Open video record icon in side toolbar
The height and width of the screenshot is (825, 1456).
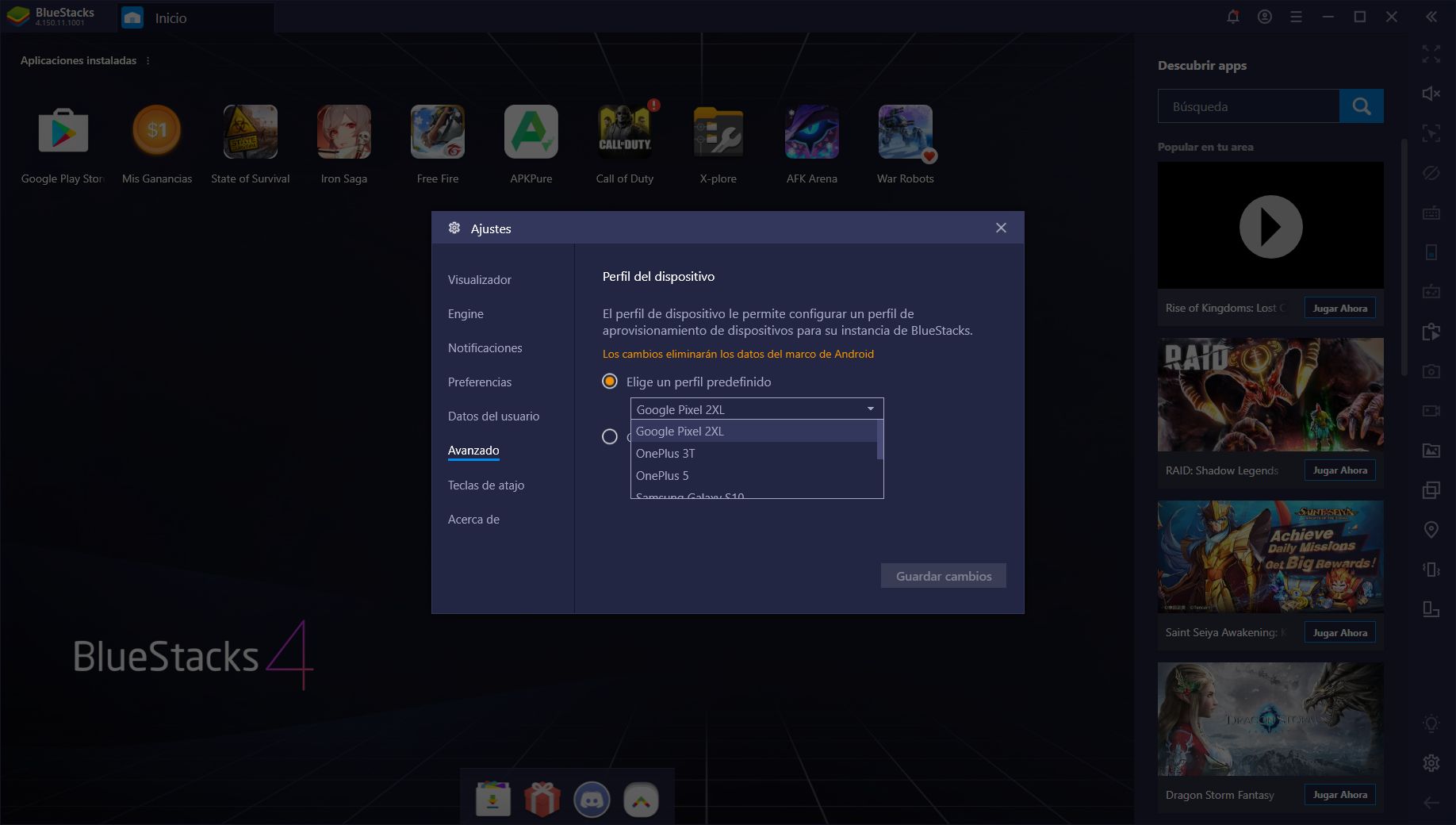click(1431, 411)
